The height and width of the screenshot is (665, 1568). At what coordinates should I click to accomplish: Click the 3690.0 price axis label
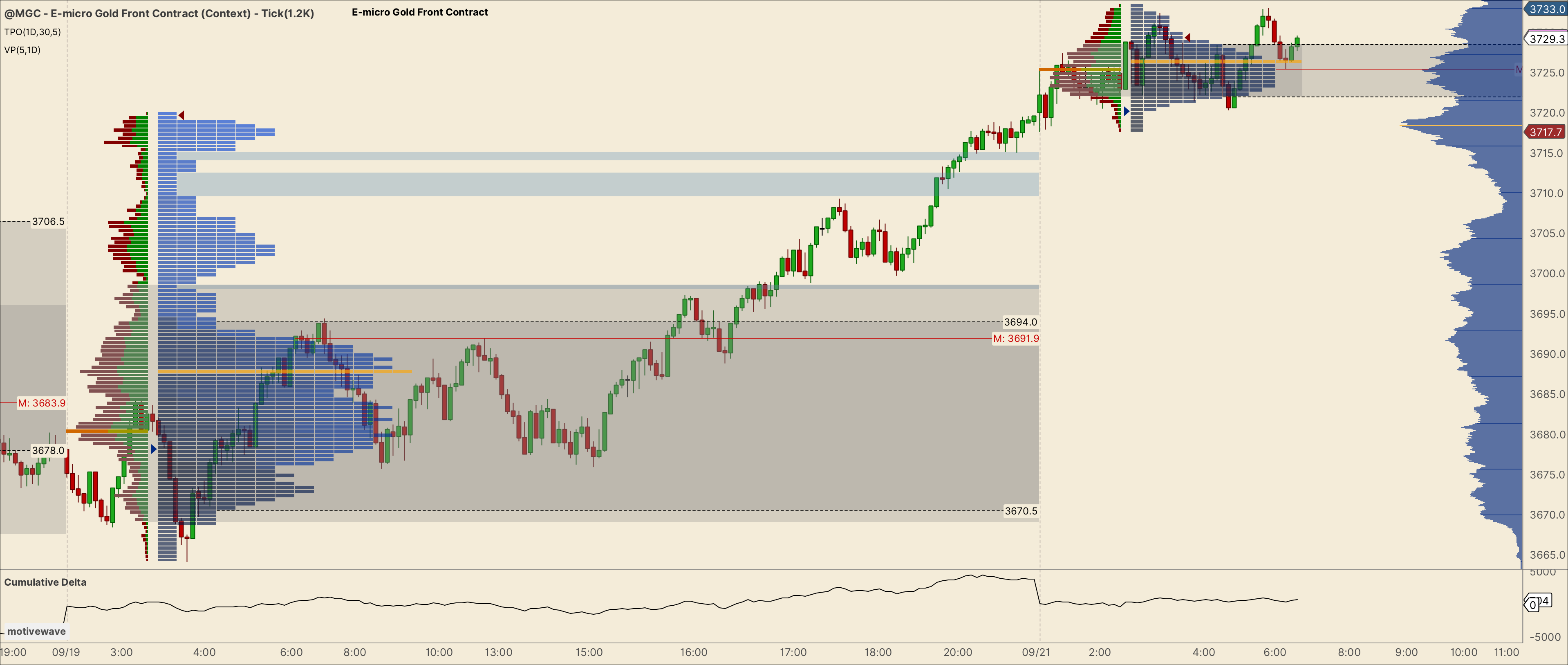pyautogui.click(x=1547, y=355)
